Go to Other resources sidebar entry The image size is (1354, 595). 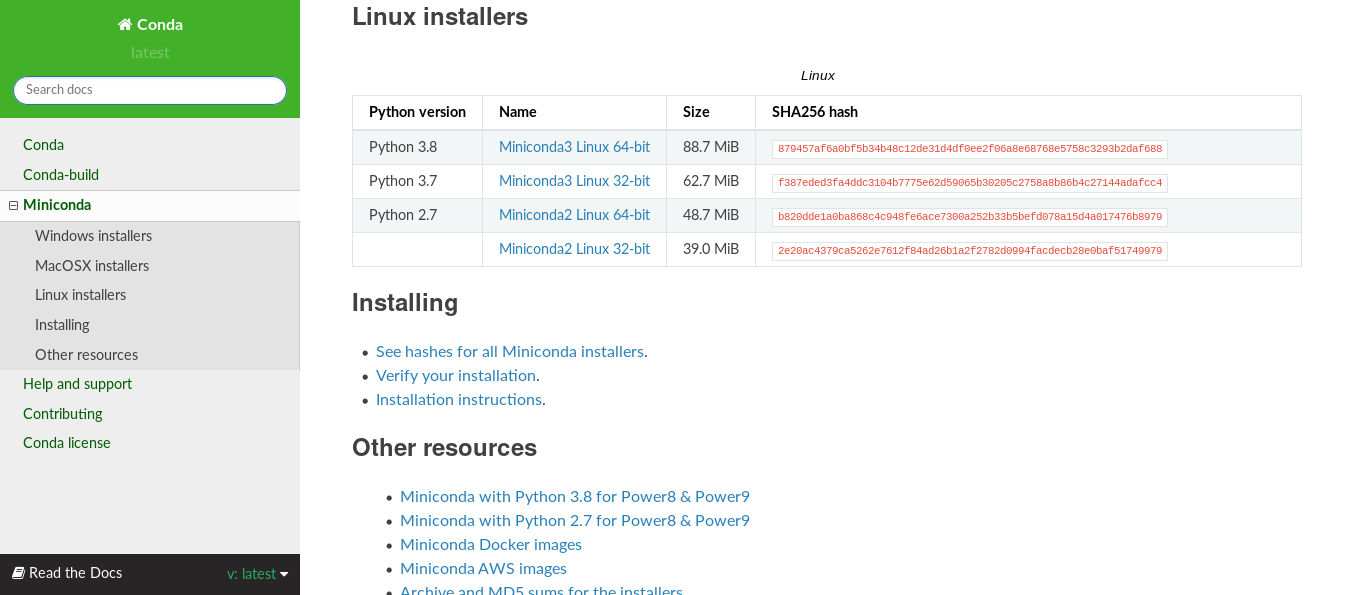coord(86,355)
